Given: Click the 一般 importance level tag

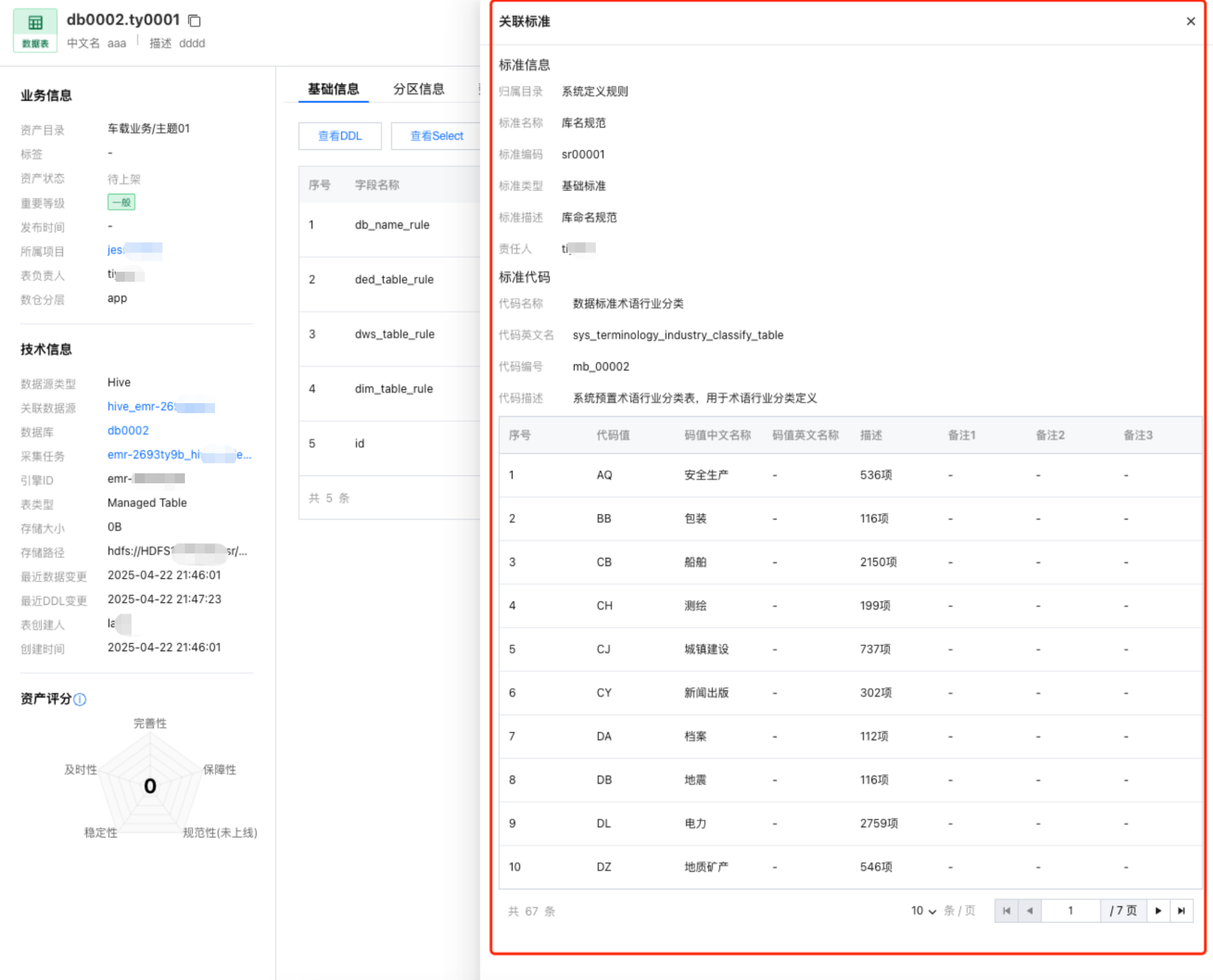Looking at the screenshot, I should point(121,202).
